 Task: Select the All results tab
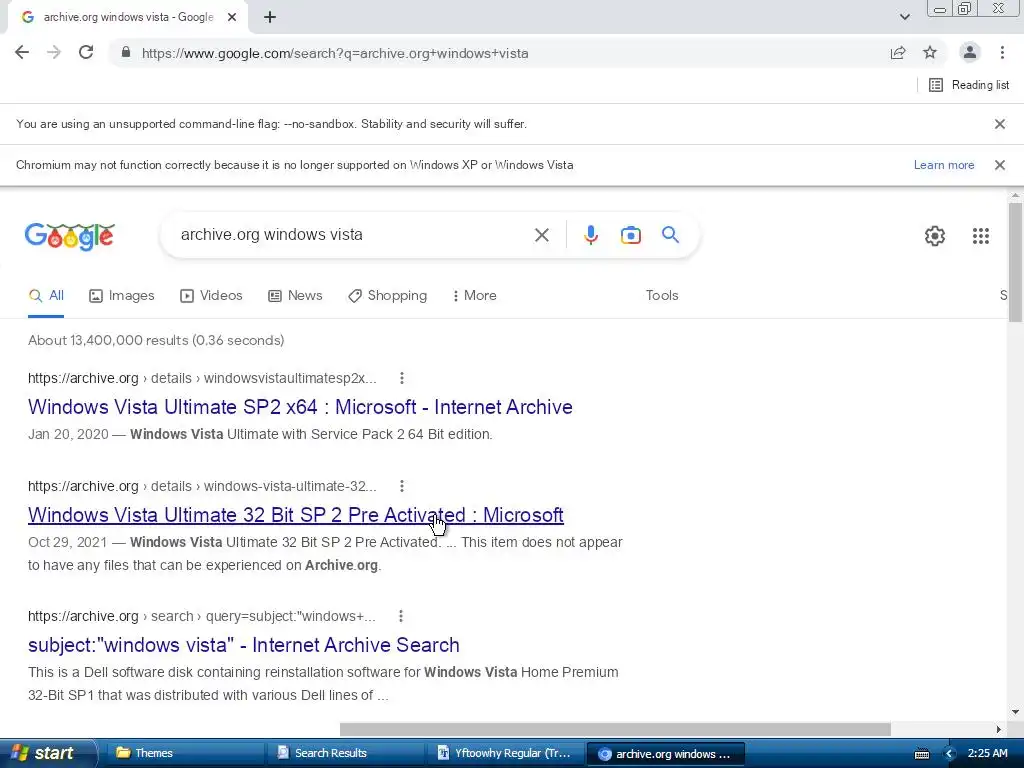tap(46, 296)
